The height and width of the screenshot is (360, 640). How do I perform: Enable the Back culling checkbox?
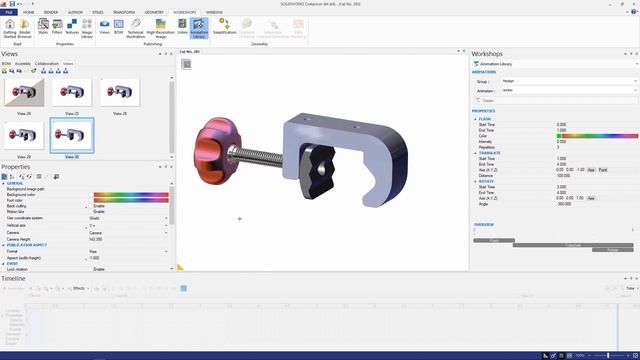click(x=91, y=206)
